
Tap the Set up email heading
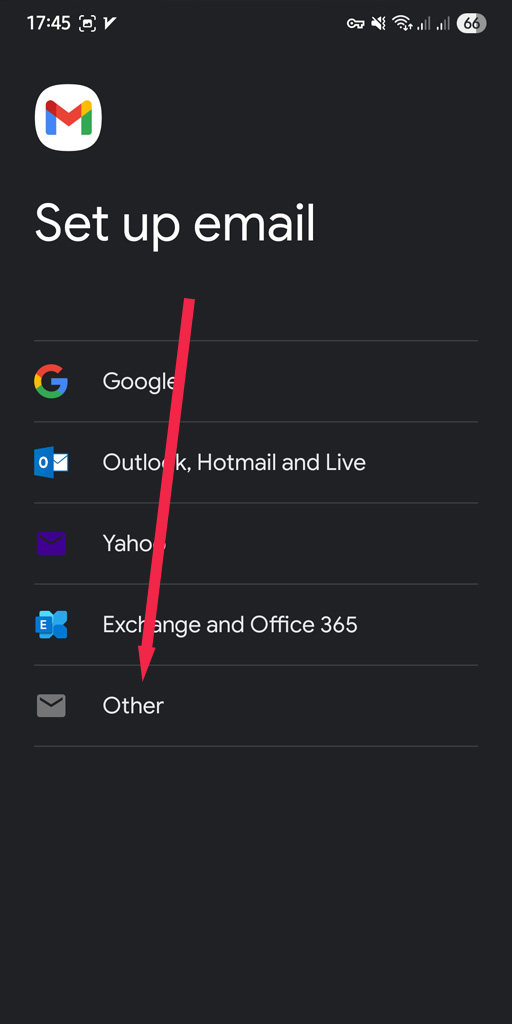pyautogui.click(x=175, y=225)
